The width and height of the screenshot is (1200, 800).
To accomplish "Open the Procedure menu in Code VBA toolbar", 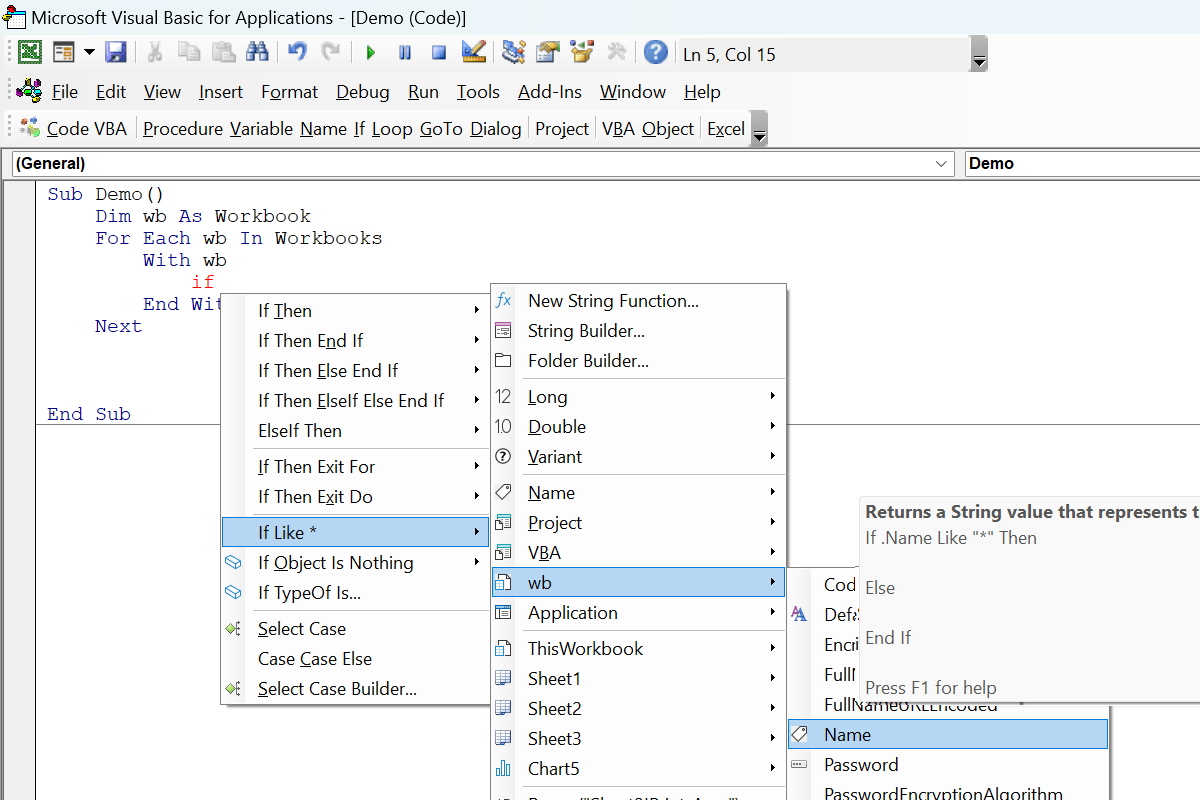I will click(183, 129).
